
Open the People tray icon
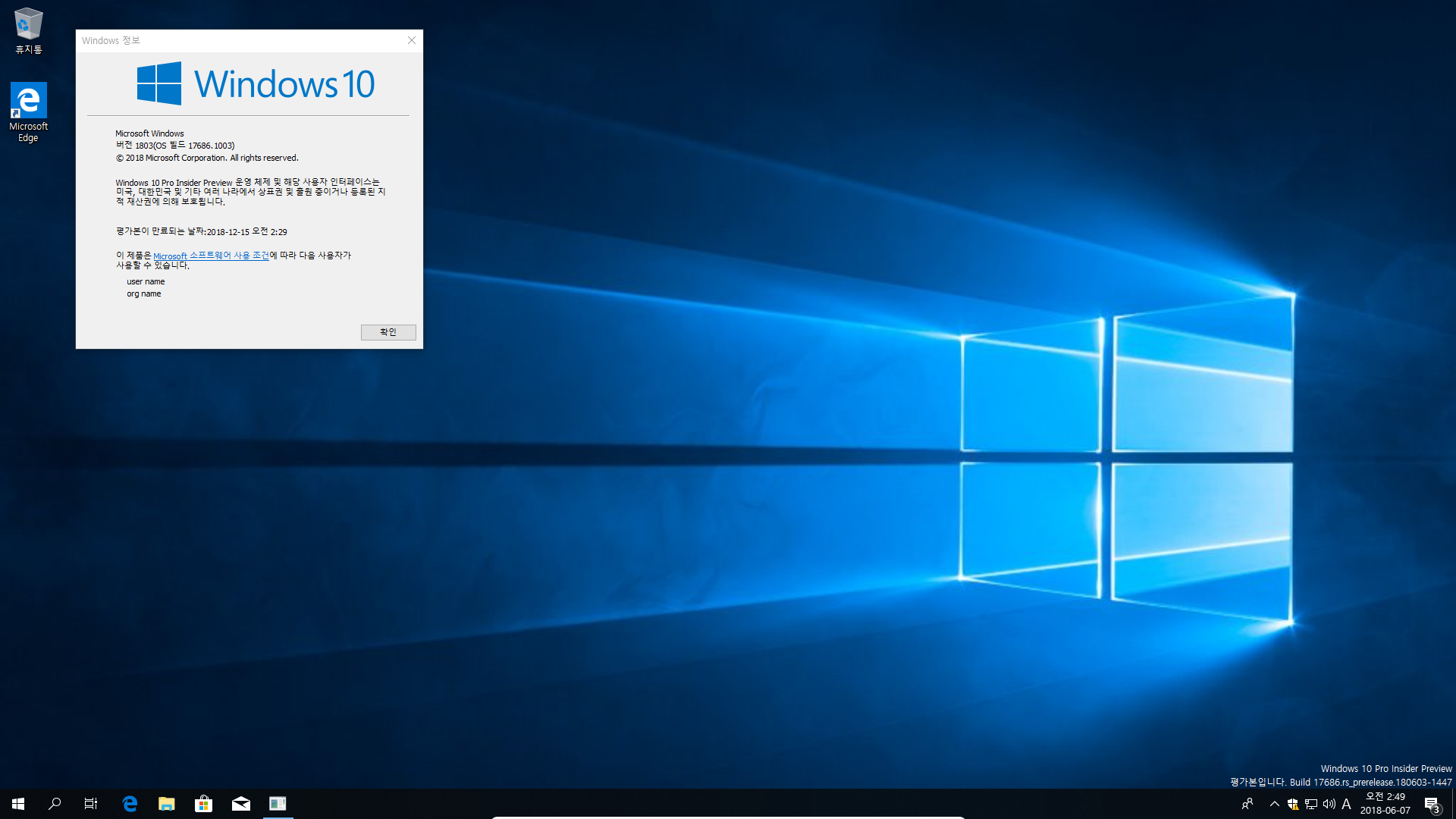[1247, 804]
